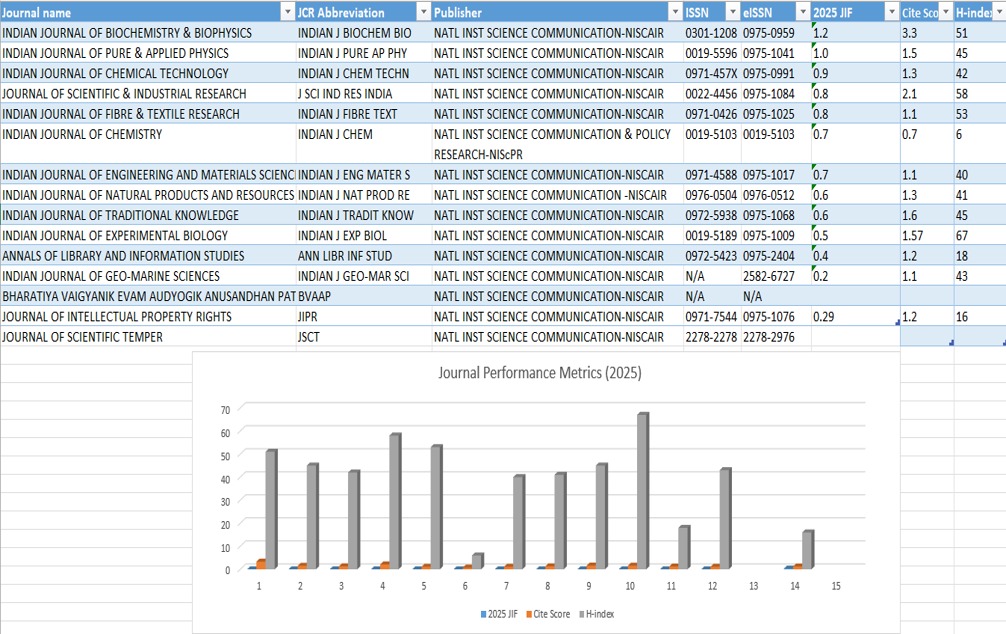Viewport: 1006px width, 634px height.
Task: Select ISSN cell 2278-2278
Action: pos(712,337)
